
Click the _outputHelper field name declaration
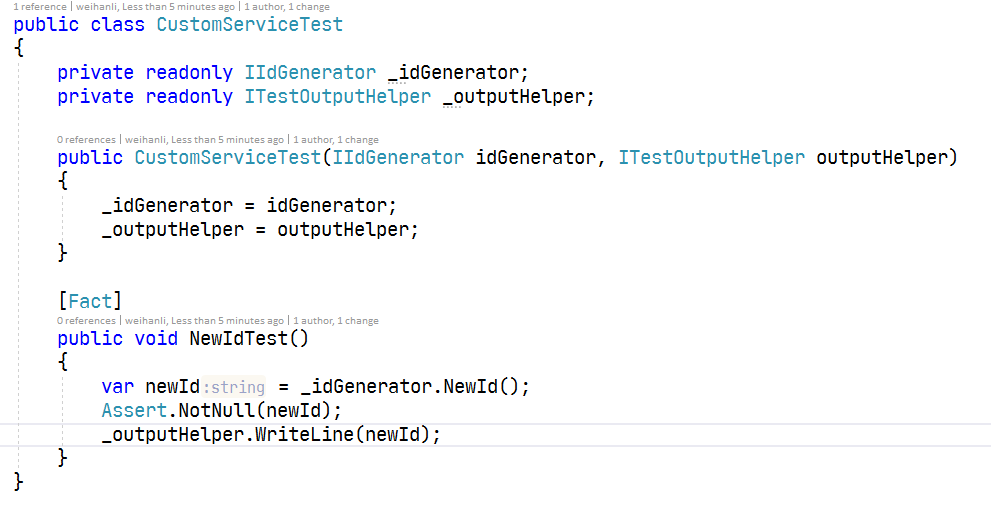[514, 97]
